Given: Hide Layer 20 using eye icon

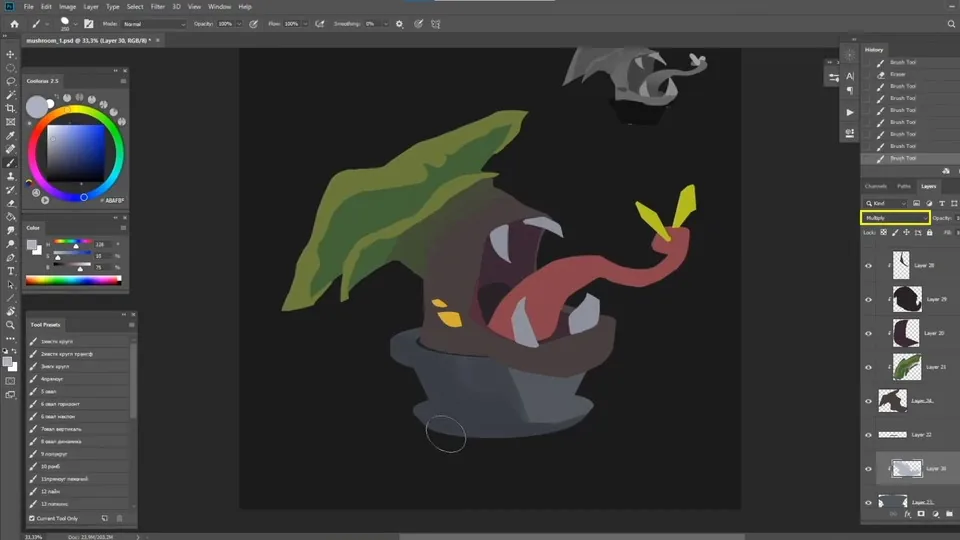Looking at the screenshot, I should point(868,334).
